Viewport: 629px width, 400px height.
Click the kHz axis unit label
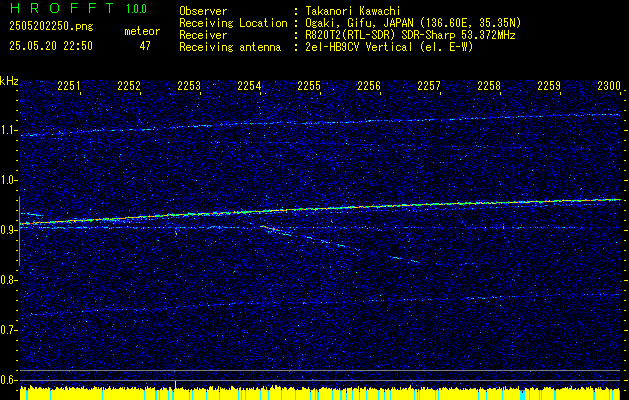9,81
